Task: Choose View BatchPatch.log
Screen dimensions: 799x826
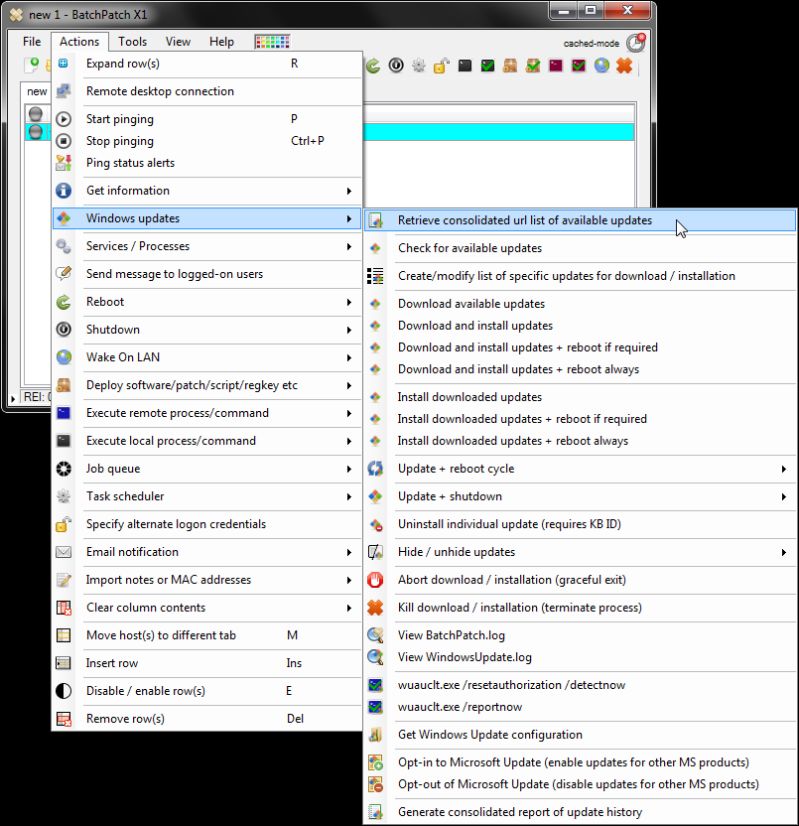Action: point(580,635)
